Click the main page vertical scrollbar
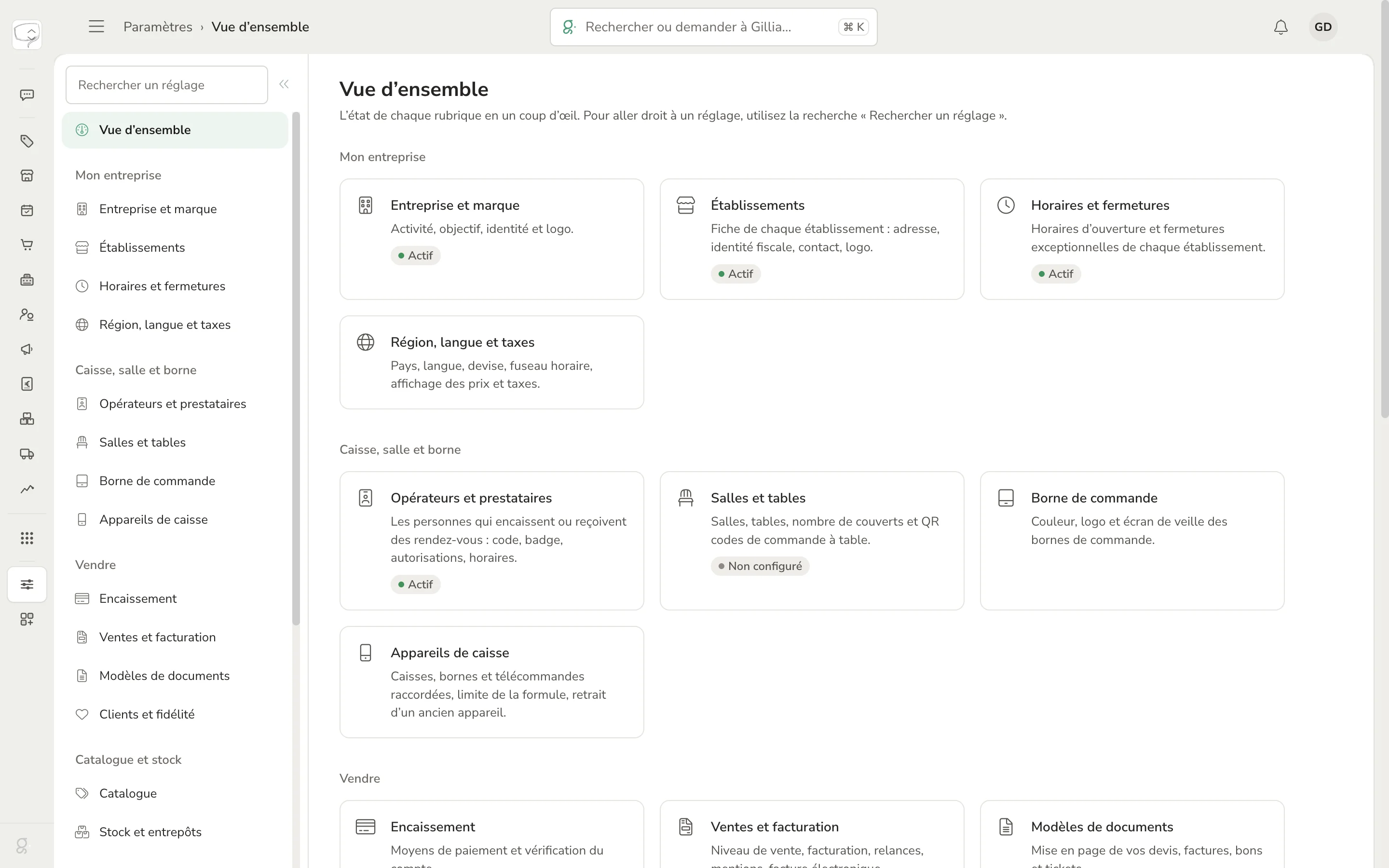The image size is (1389, 868). click(1384, 210)
